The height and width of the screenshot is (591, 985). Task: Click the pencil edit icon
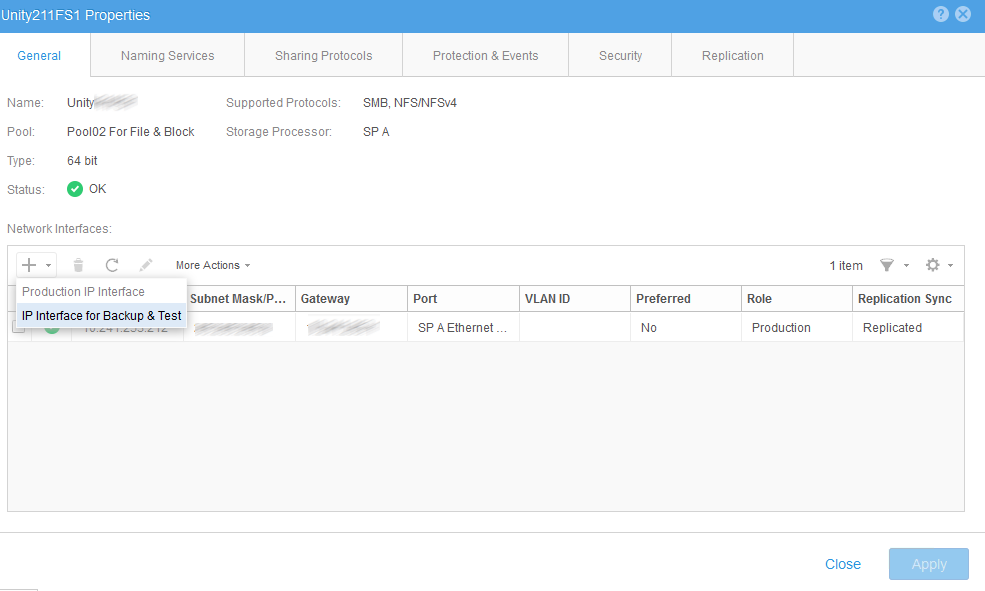[146, 265]
